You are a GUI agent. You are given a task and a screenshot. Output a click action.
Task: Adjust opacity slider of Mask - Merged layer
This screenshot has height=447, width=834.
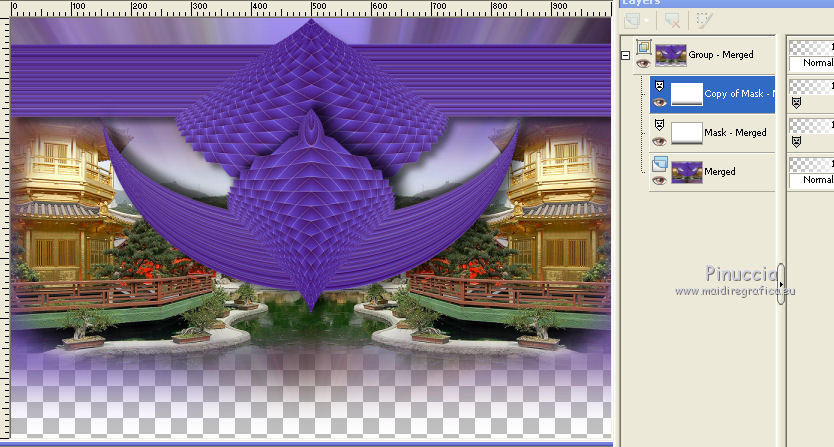[x=812, y=126]
